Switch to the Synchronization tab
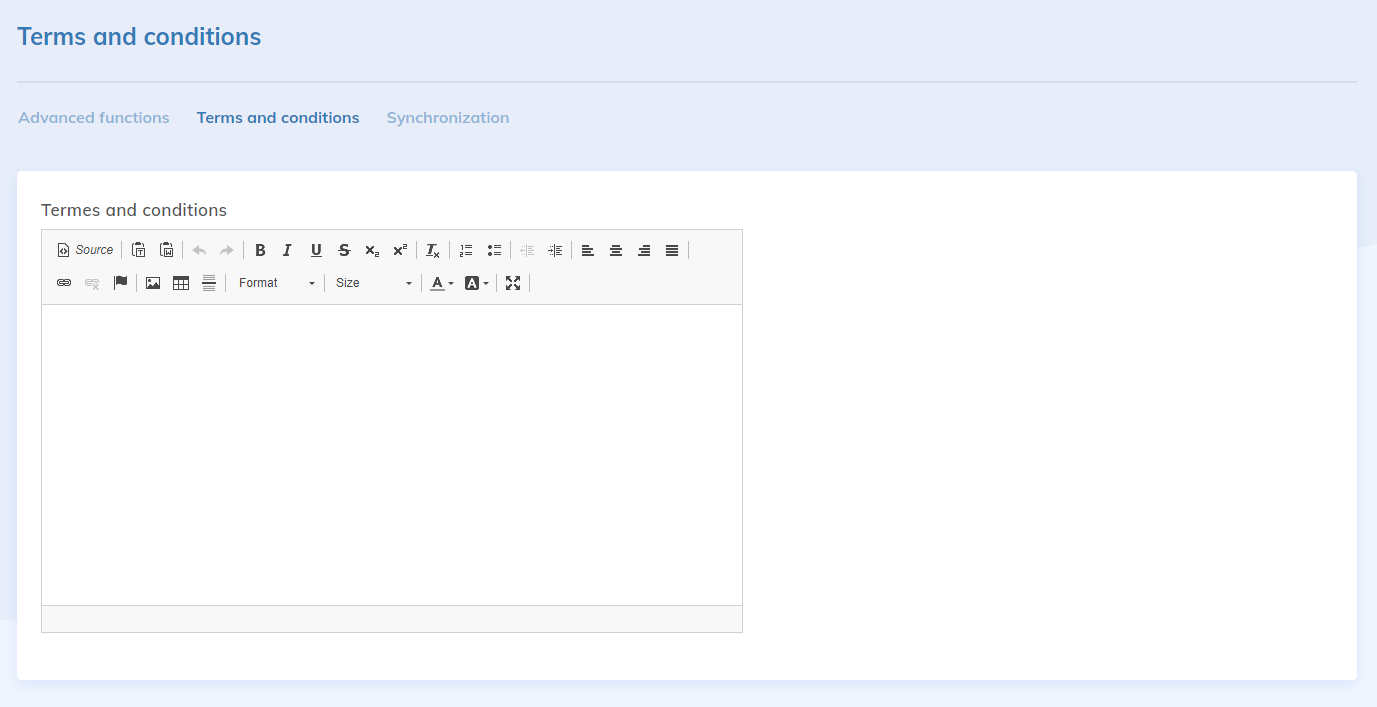 click(448, 118)
